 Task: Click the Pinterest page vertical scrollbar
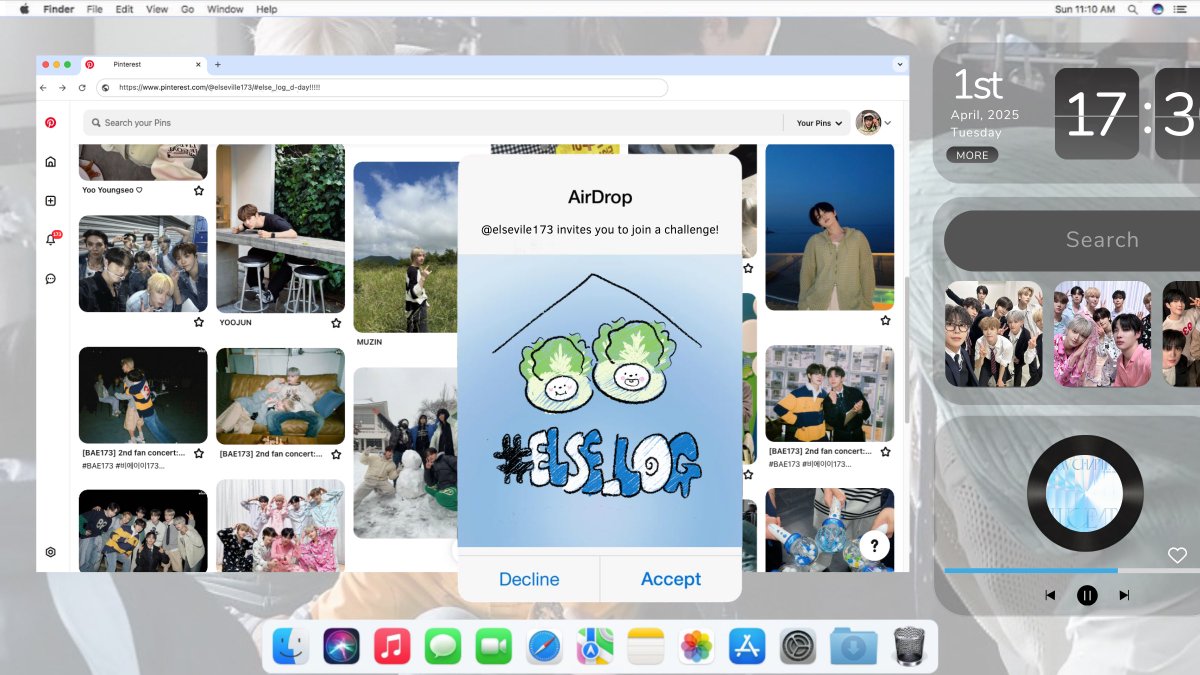point(905,350)
